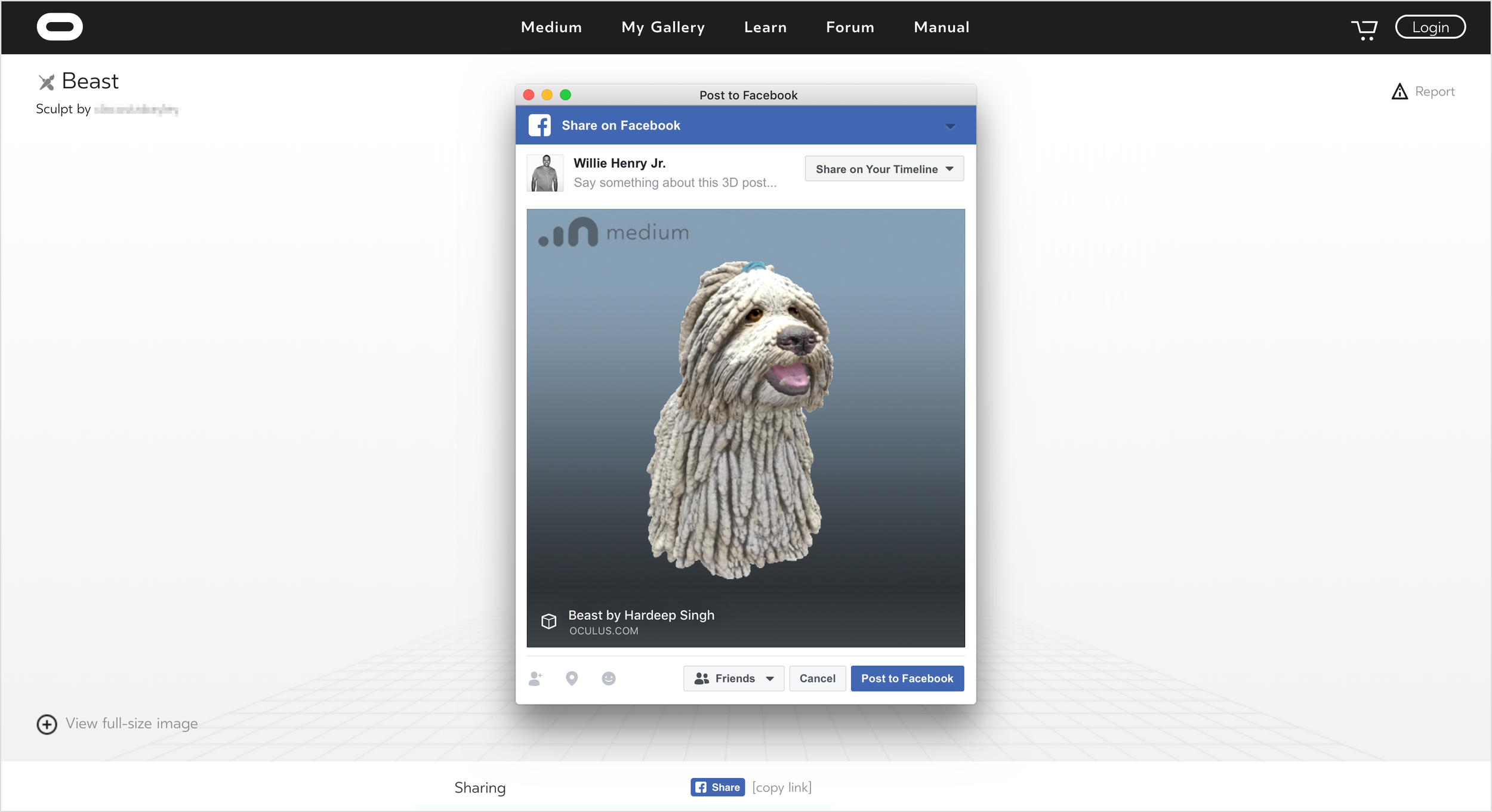Click the Willie Henry Jr. name

[619, 163]
